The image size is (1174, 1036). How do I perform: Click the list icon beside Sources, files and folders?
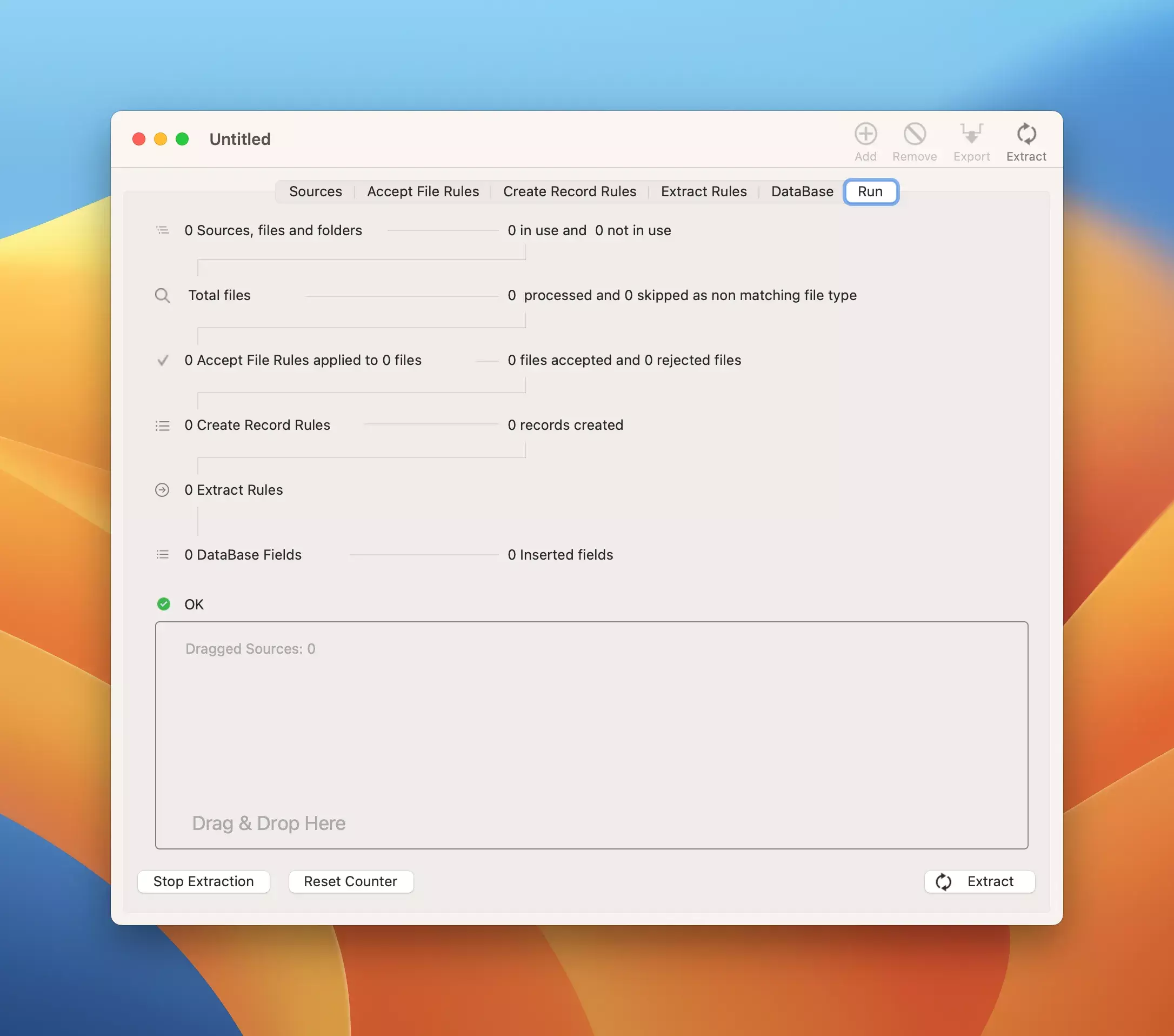tap(163, 230)
